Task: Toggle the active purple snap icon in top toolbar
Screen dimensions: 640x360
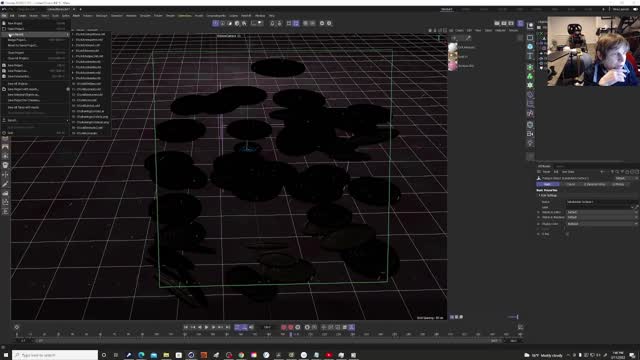Action: click(x=296, y=23)
